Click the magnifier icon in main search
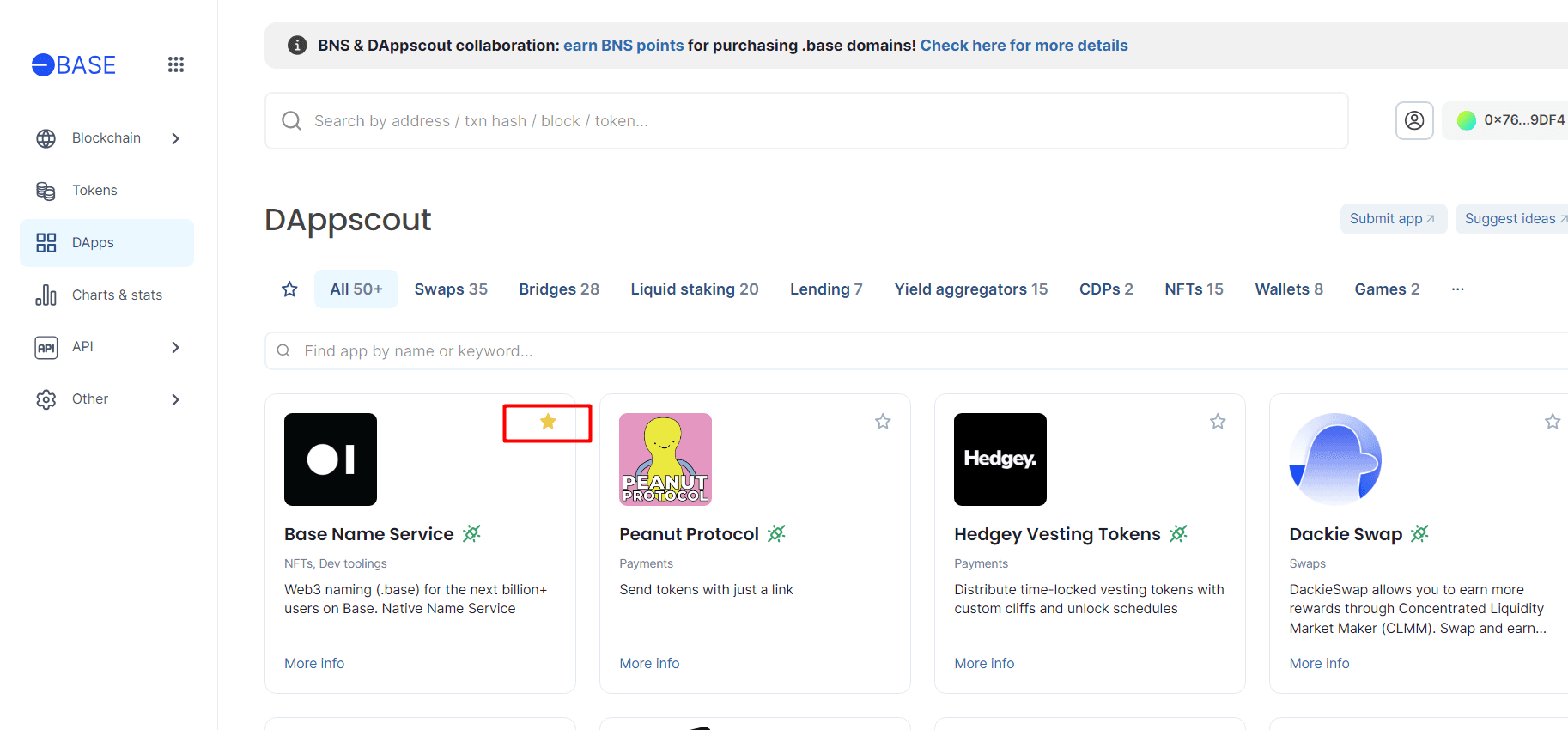The width and height of the screenshot is (1568, 730). pos(292,121)
